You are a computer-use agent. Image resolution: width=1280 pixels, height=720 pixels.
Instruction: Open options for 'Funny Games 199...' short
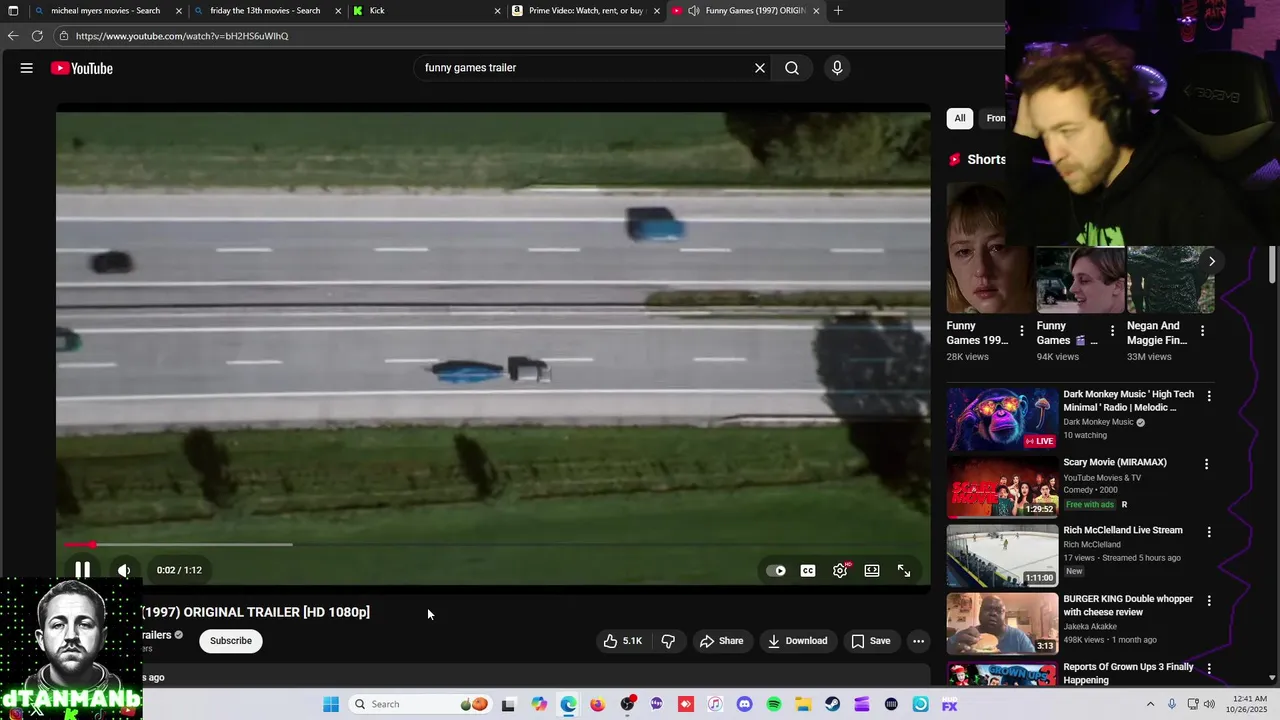pos(1021,331)
